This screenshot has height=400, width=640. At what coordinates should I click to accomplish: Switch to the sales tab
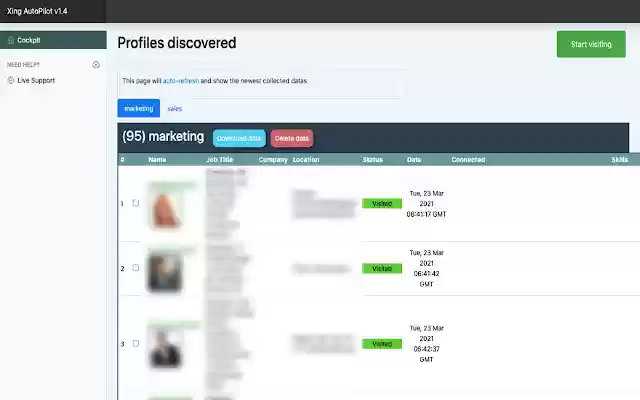[175, 109]
